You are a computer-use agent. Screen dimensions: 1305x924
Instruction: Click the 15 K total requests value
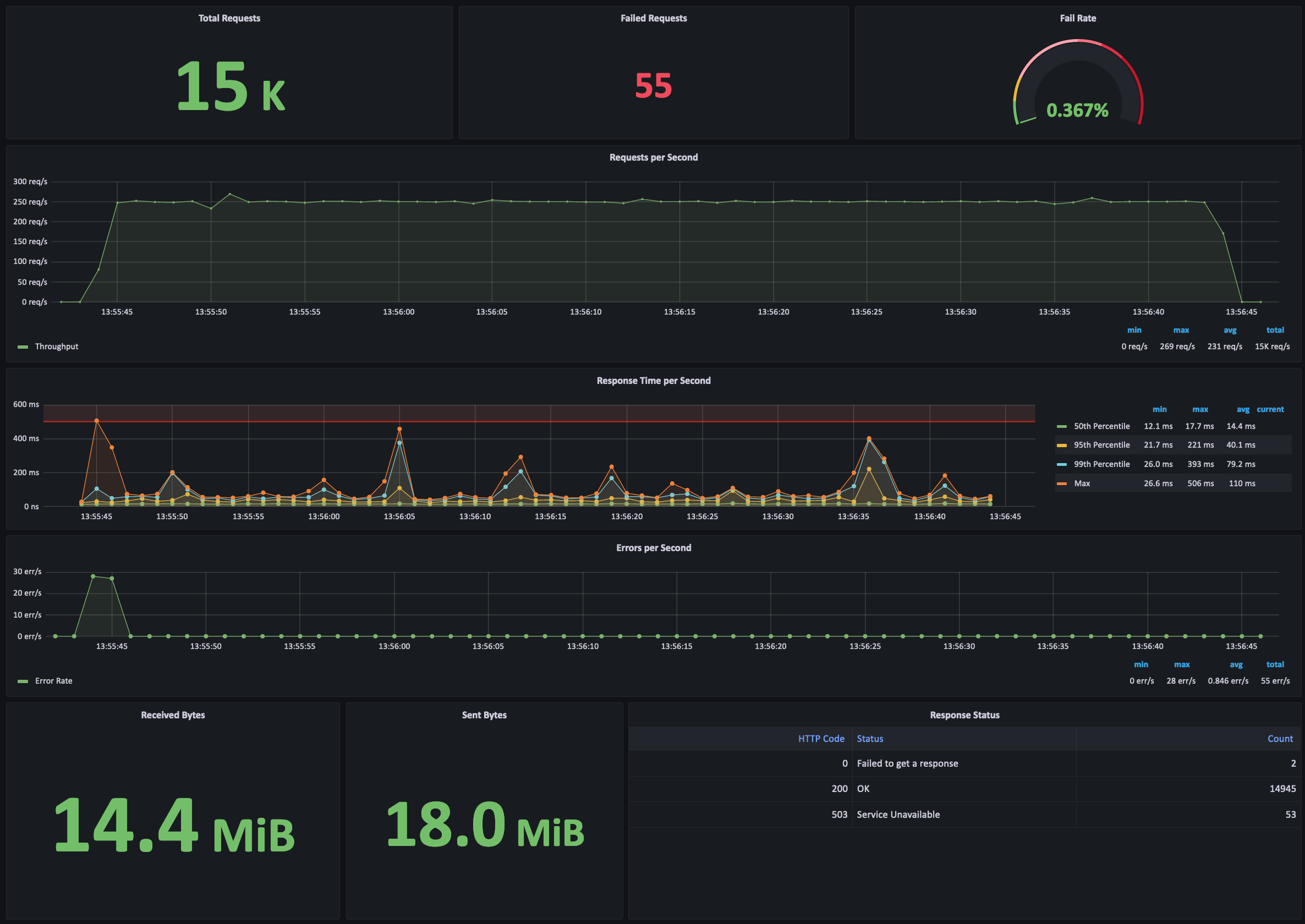click(x=231, y=86)
